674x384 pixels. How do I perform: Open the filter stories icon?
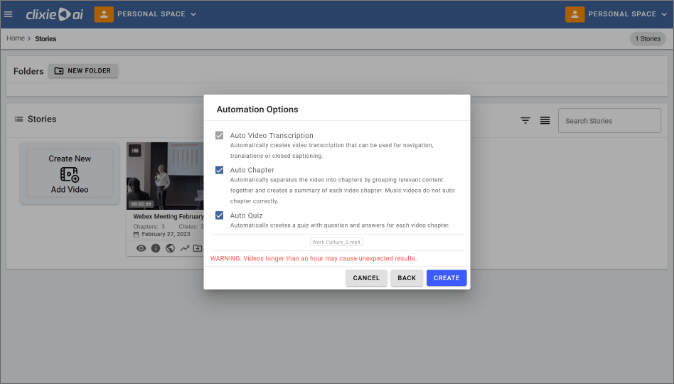525,120
